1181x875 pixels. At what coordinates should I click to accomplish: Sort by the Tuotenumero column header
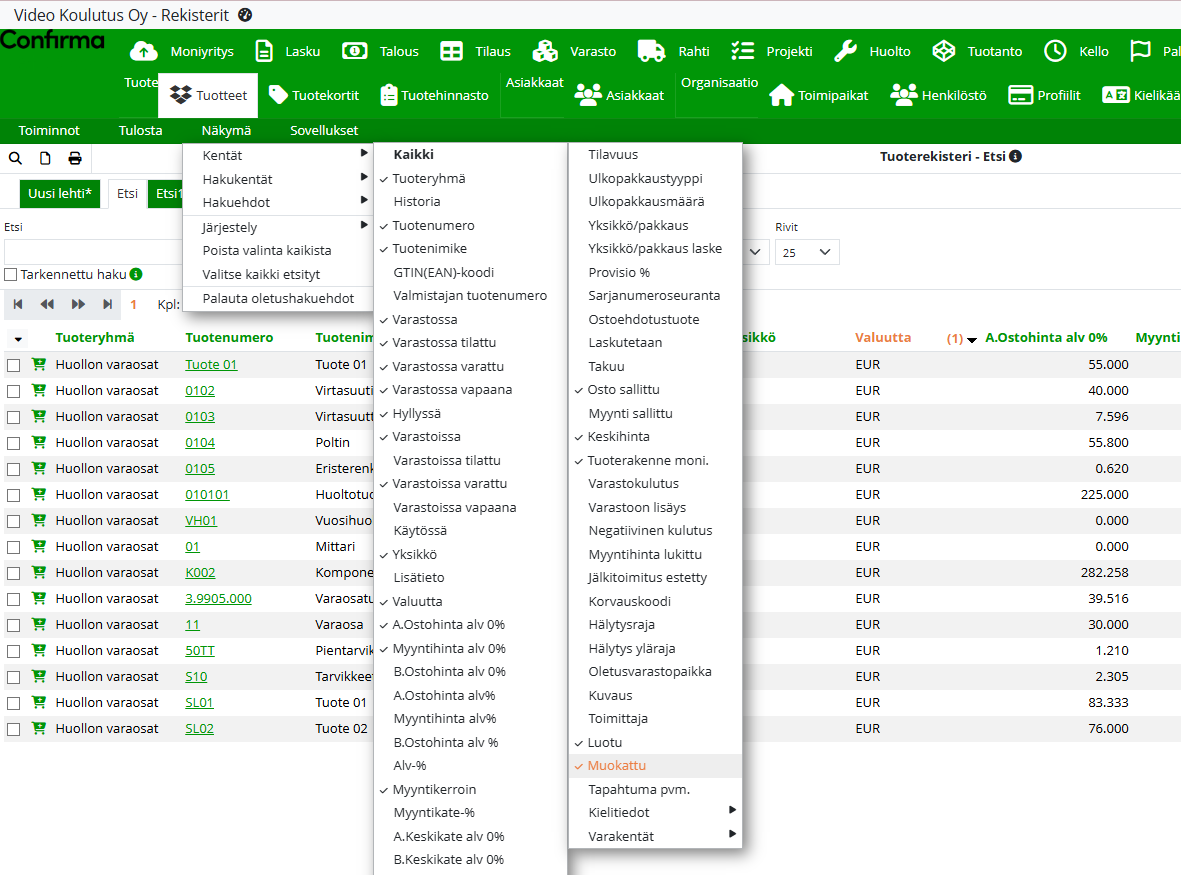[x=229, y=338]
